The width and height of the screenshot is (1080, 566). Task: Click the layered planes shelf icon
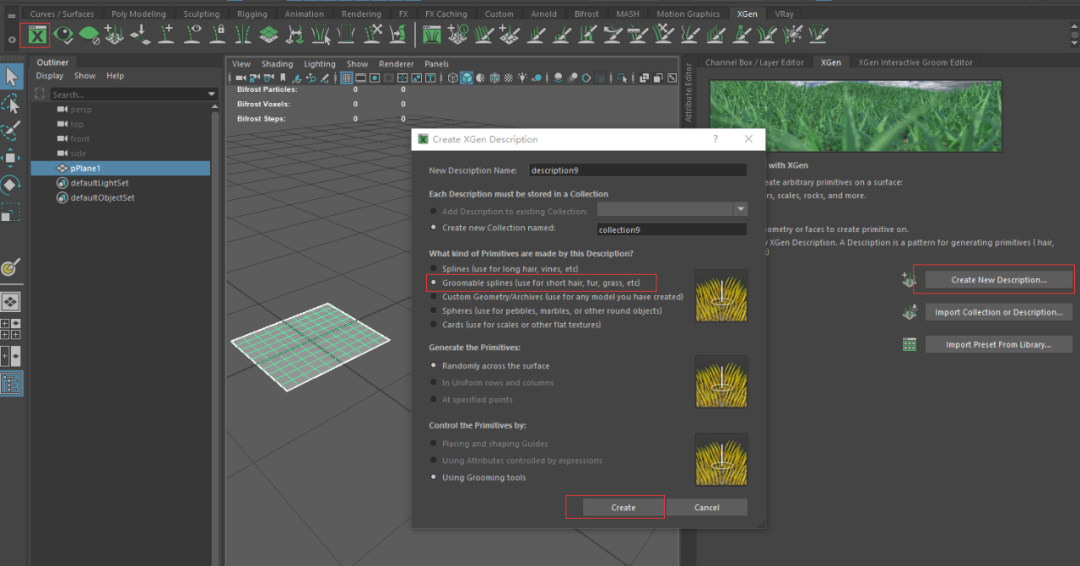[269, 34]
